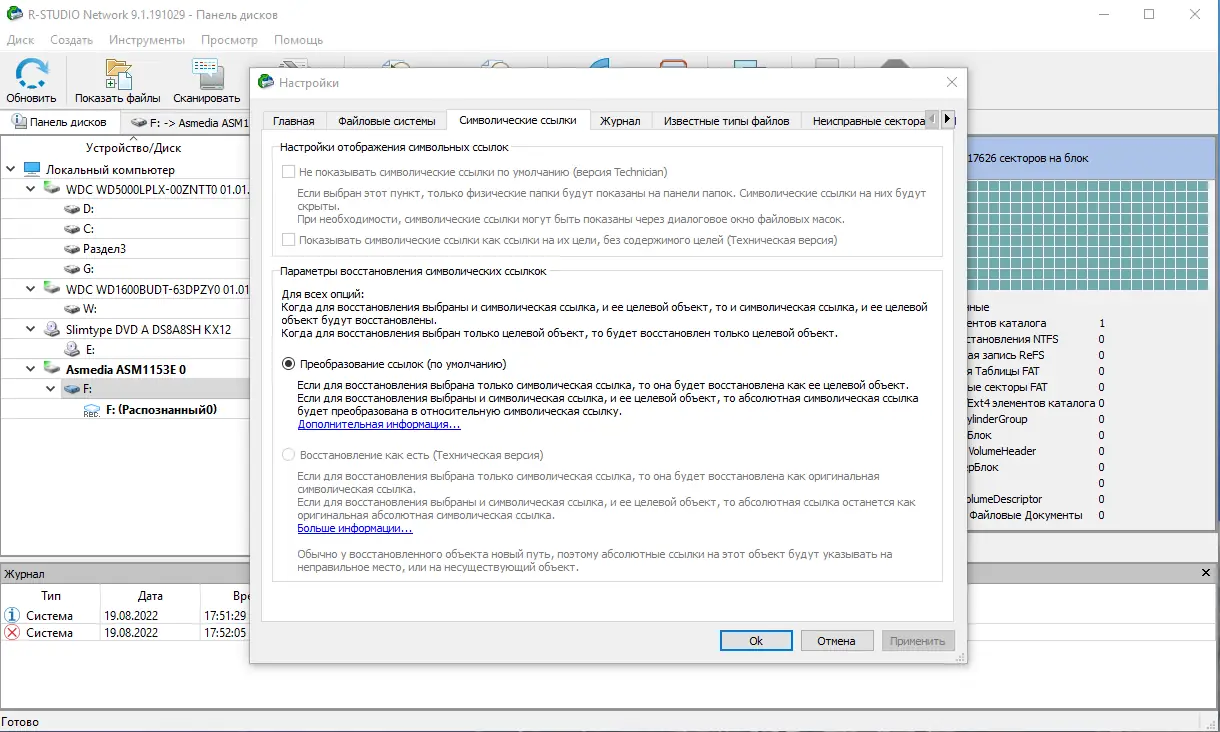Viewport: 1220px width, 732px height.
Task: Collapse the Локальный компьютер tree node
Action: (x=11, y=170)
